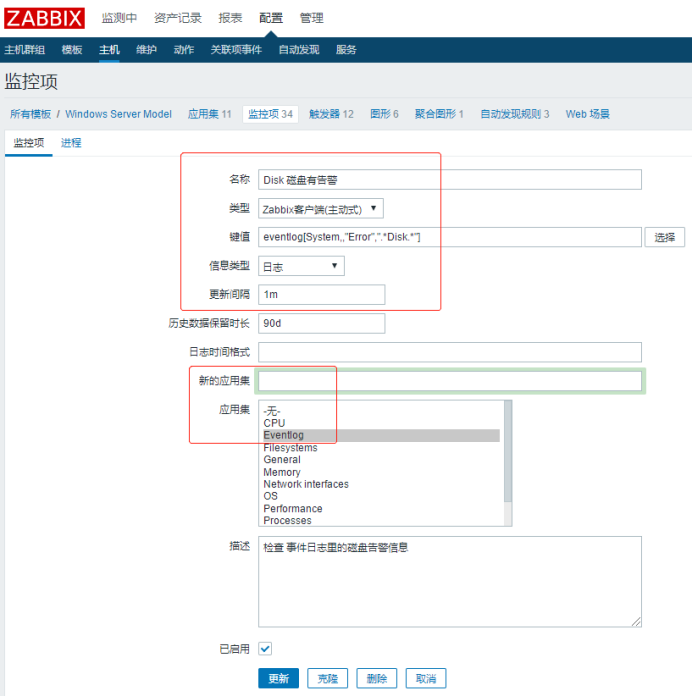This screenshot has height=697, width=693.
Task: Open the 管理 top menu
Action: click(312, 18)
